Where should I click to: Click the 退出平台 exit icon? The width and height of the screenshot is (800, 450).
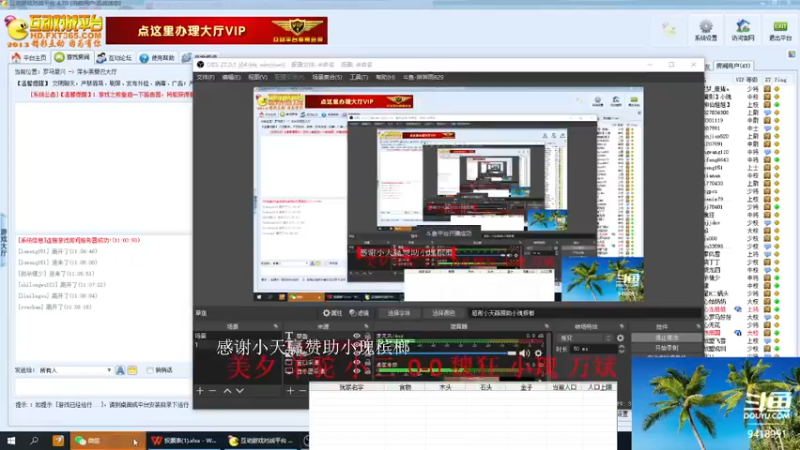[x=780, y=30]
